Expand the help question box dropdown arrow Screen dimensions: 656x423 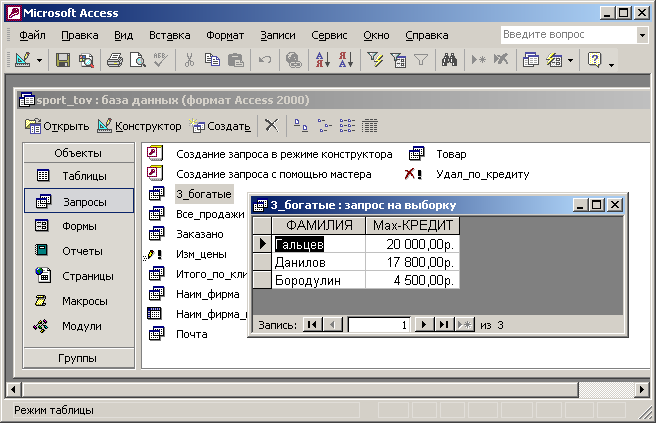click(x=642, y=35)
